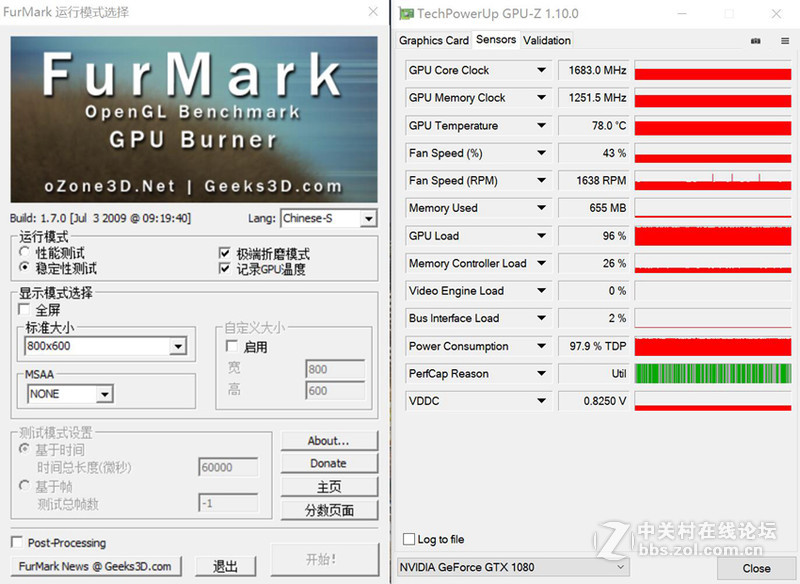Click the 655 MB memory used value
800x584 pixels.
594,208
